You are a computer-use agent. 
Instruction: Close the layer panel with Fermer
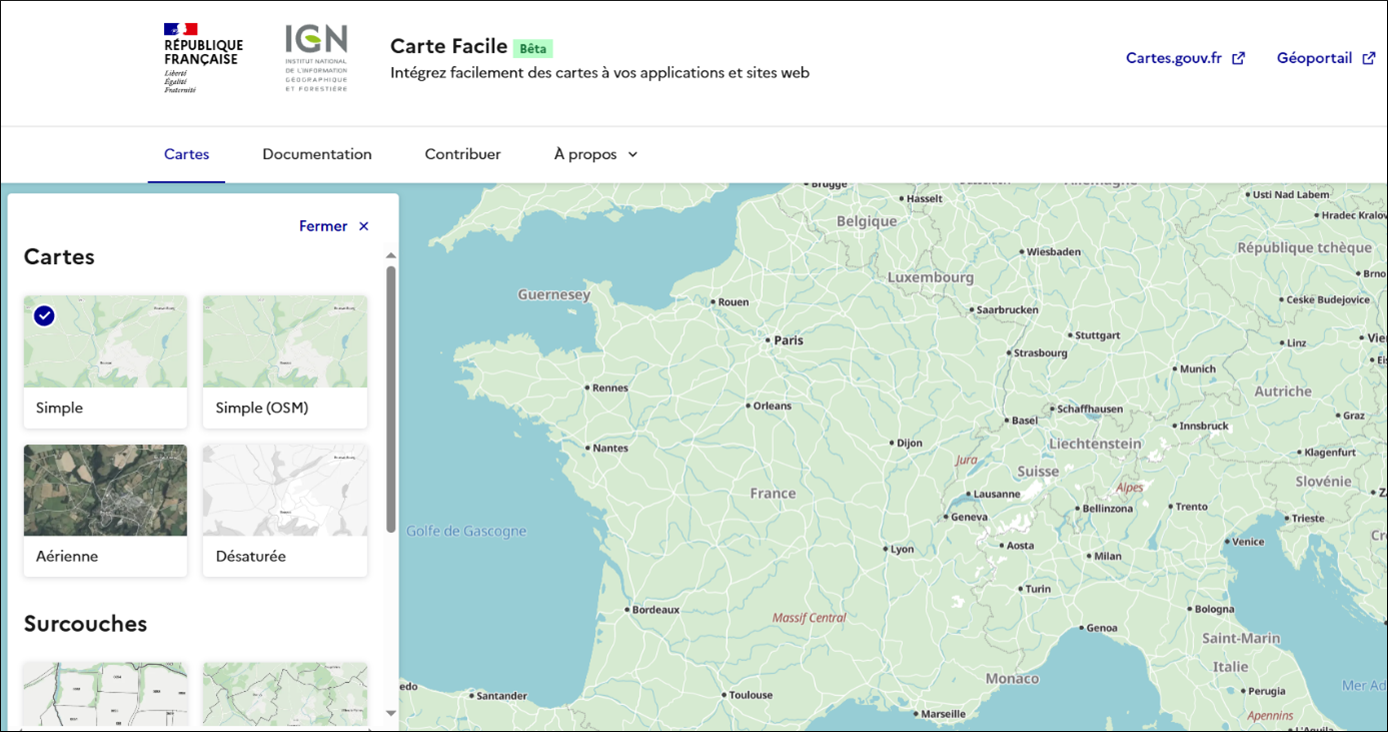[x=334, y=226]
